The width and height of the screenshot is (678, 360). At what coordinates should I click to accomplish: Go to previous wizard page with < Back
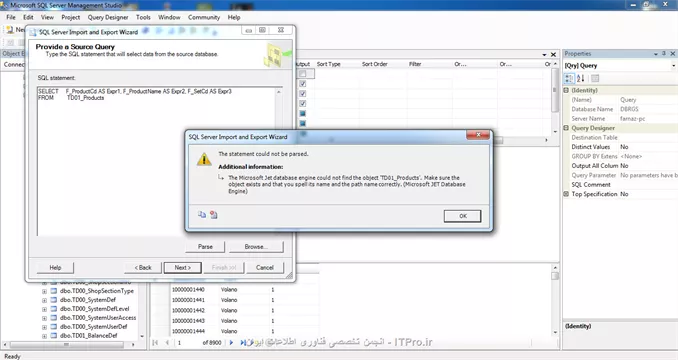(x=143, y=268)
